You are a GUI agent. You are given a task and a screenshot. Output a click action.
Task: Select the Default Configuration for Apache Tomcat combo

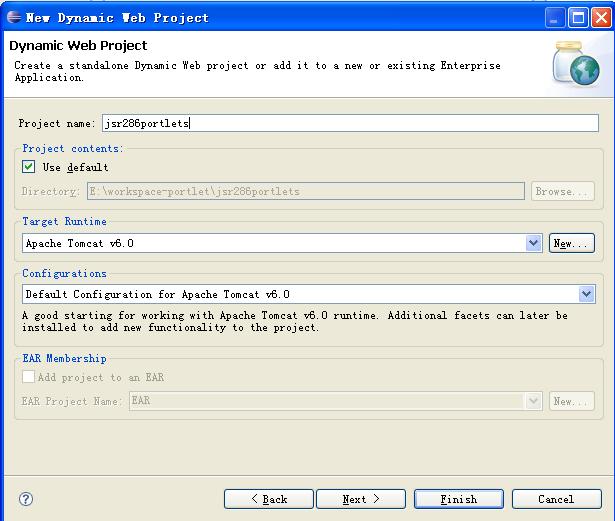(x=309, y=294)
